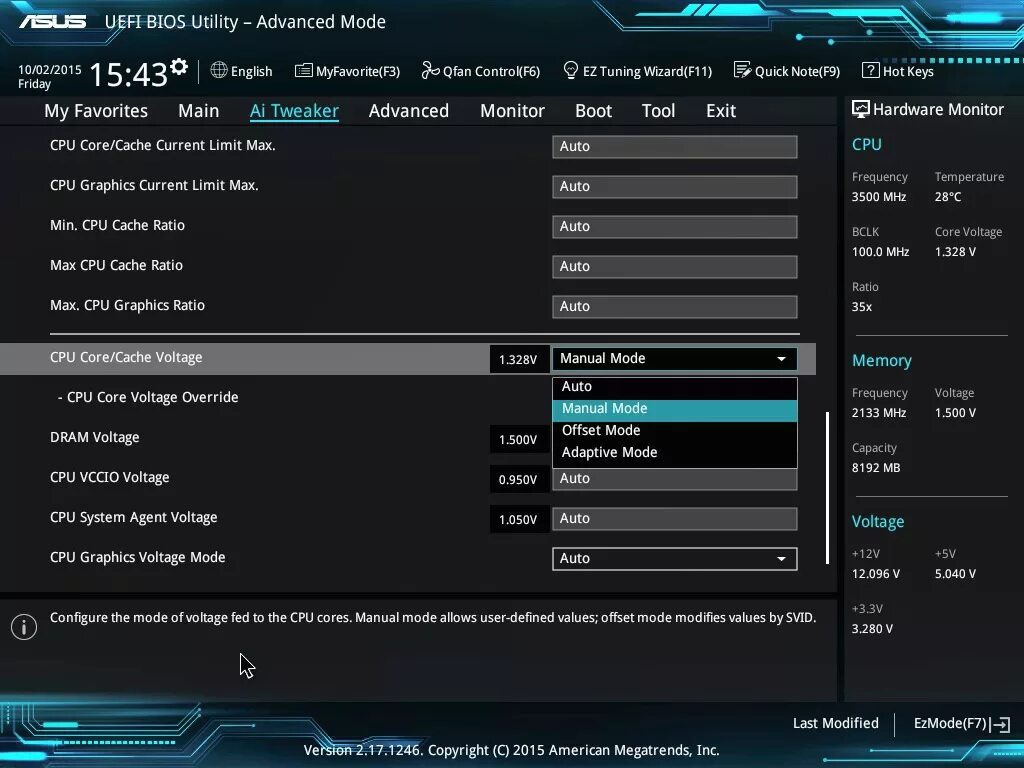Click Max. CPU Graphics Ratio field
Screen dimensions: 1024x768
675,306
